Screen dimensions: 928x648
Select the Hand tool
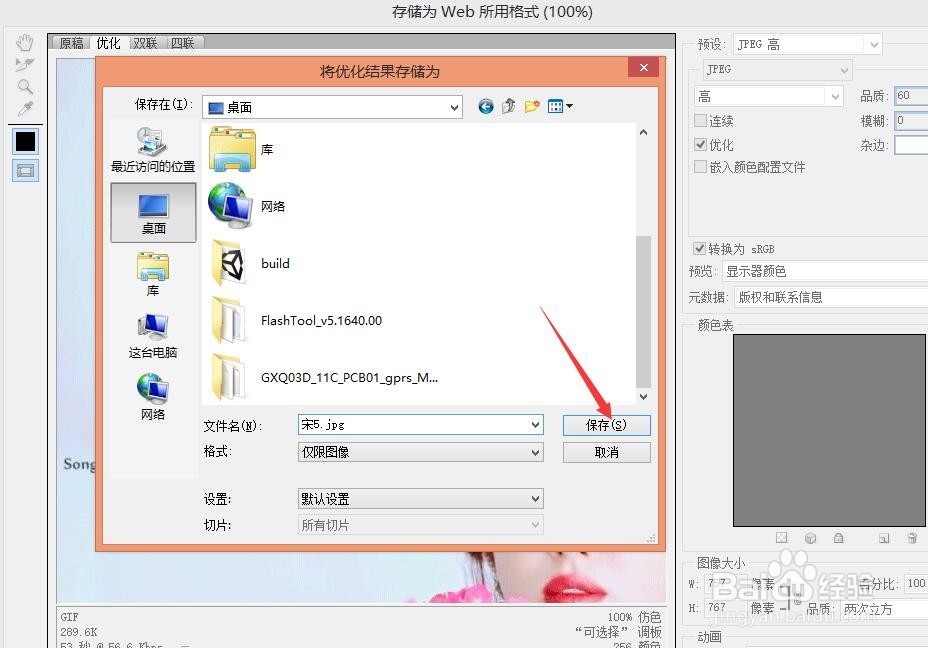click(25, 41)
